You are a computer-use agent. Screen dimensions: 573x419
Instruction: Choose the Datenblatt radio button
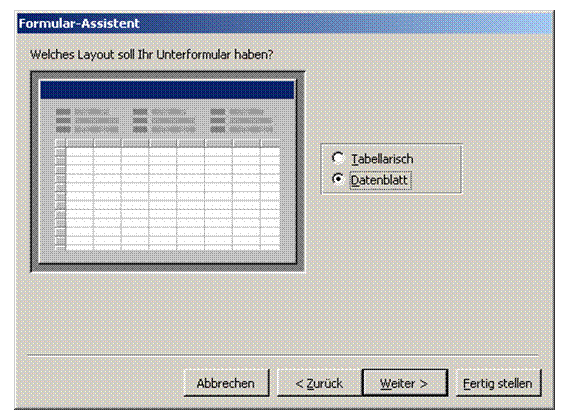pyautogui.click(x=338, y=179)
